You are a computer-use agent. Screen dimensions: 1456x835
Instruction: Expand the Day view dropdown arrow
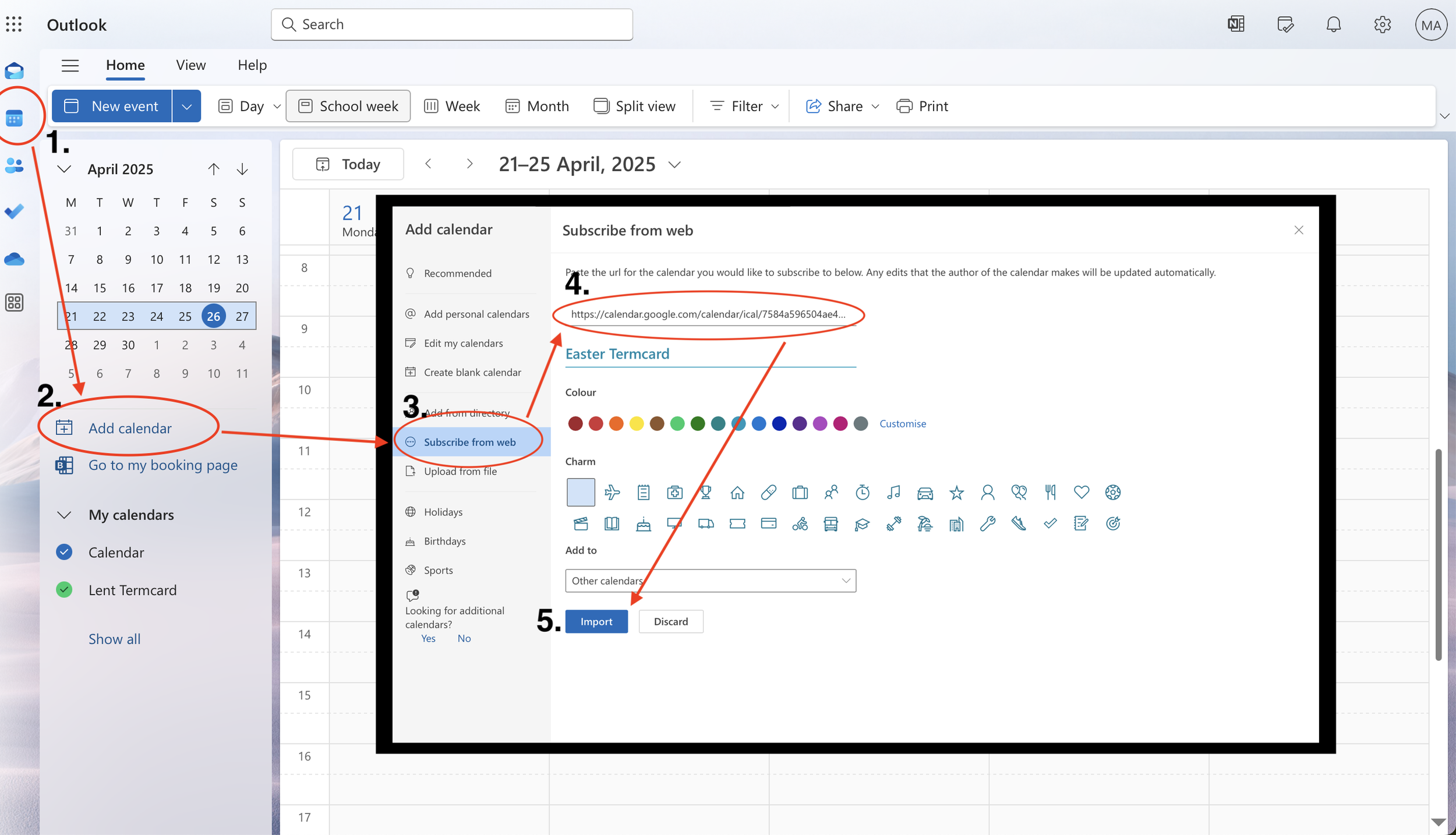[277, 107]
